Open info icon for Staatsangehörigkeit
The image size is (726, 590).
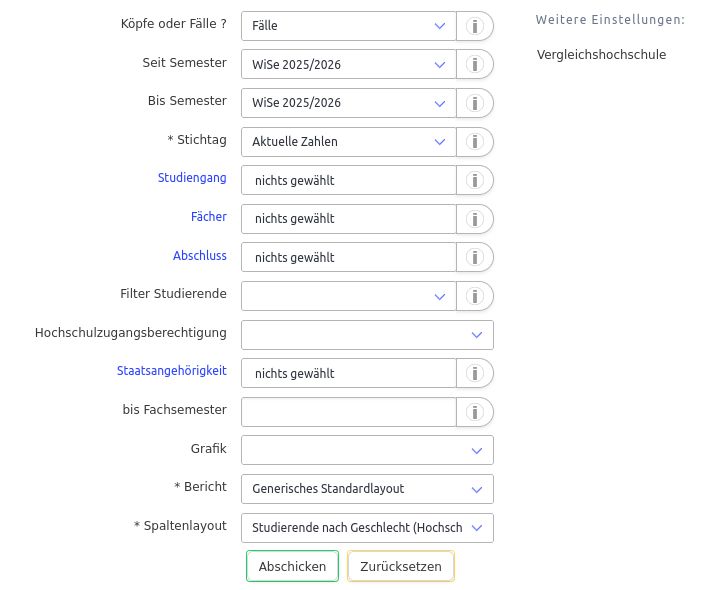click(475, 374)
